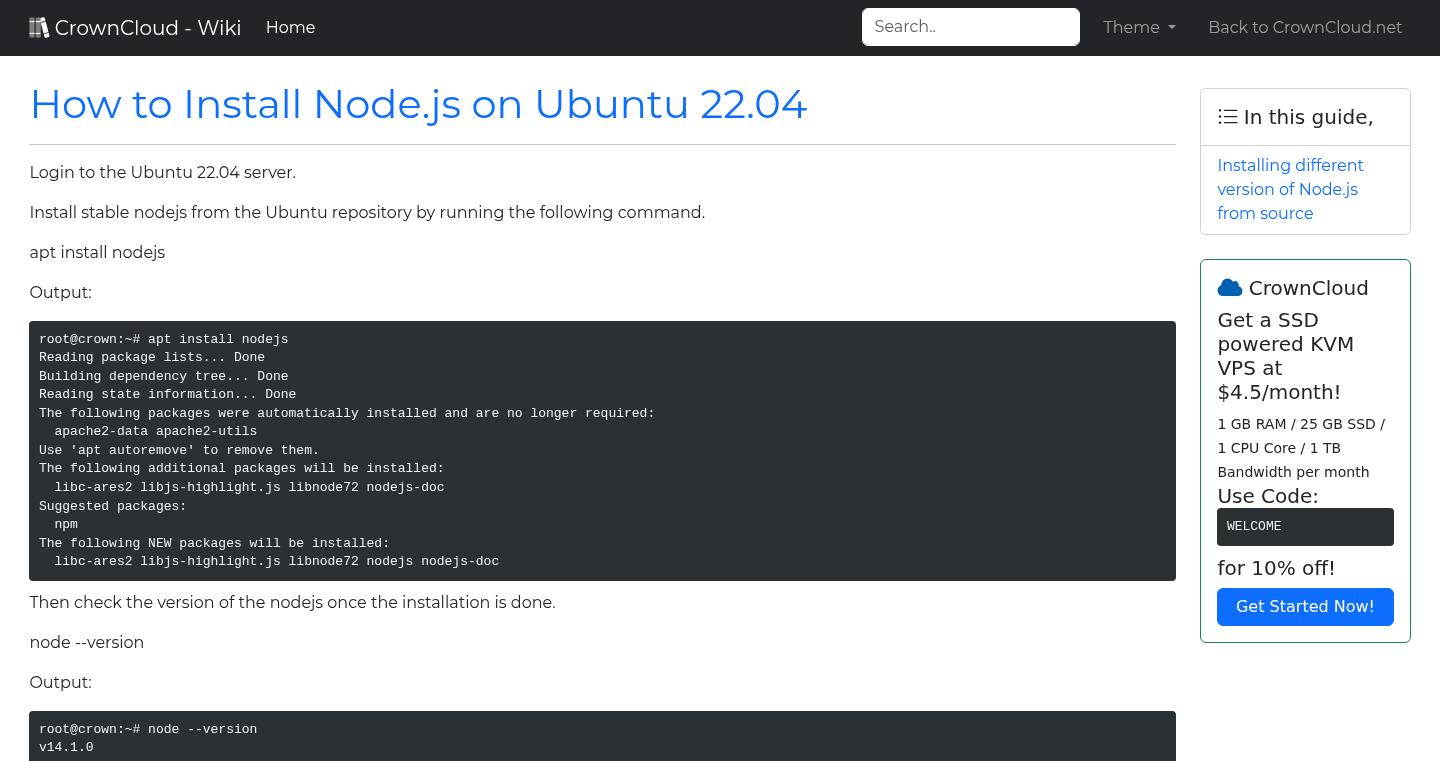Open the Theme dropdown in the navbar
The height and width of the screenshot is (761, 1440).
point(1139,27)
